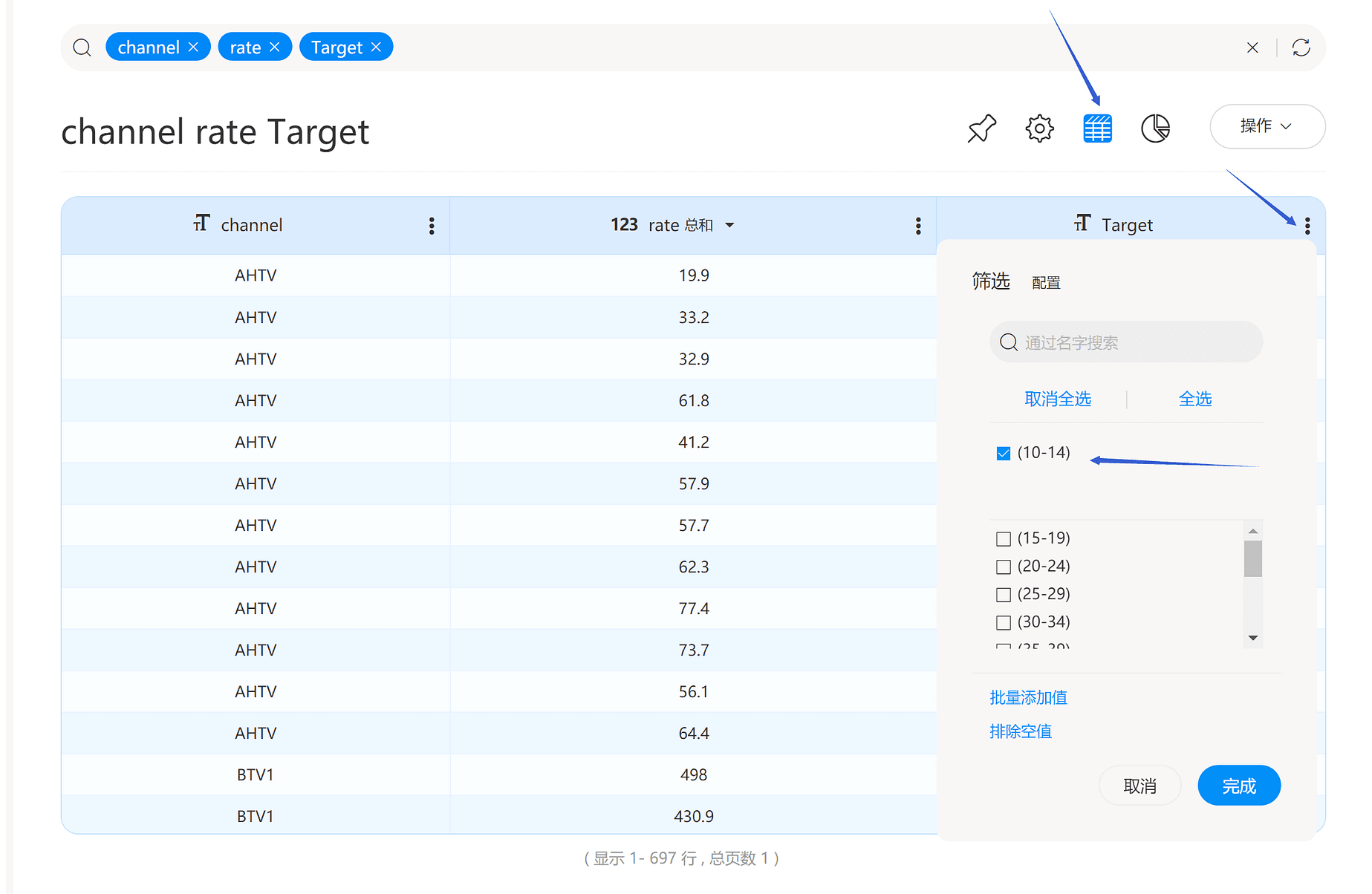Click the filter list scrollbar thumb
Viewport: 1372px width, 894px height.
pyautogui.click(x=1253, y=558)
